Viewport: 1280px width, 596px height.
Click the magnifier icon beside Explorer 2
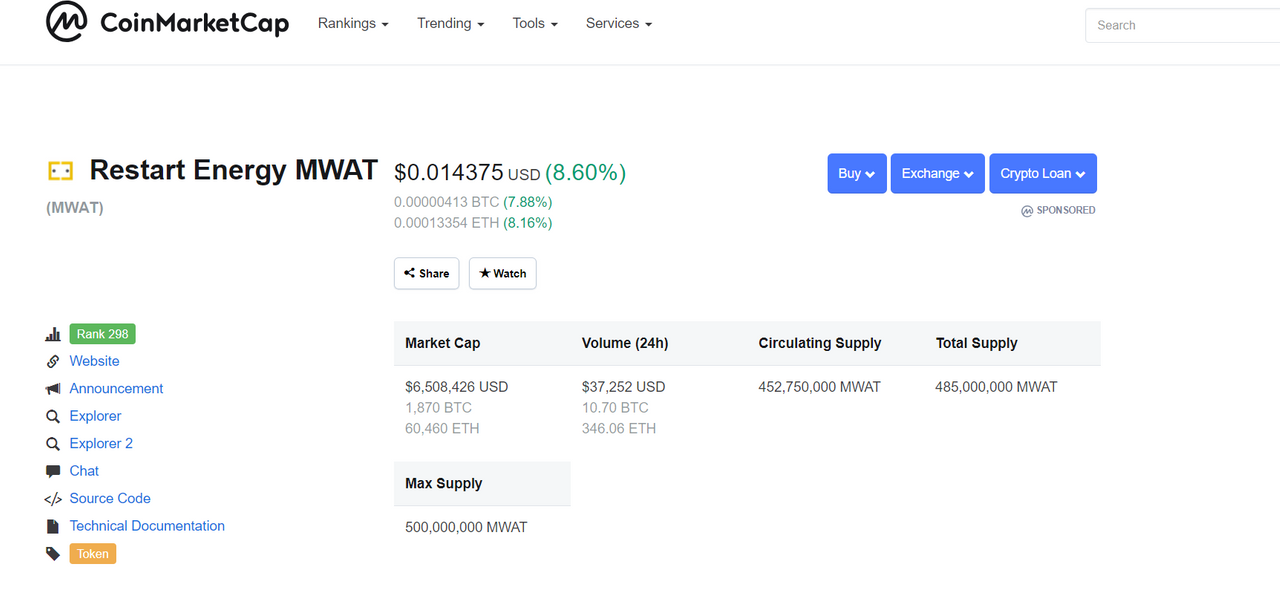pos(53,444)
